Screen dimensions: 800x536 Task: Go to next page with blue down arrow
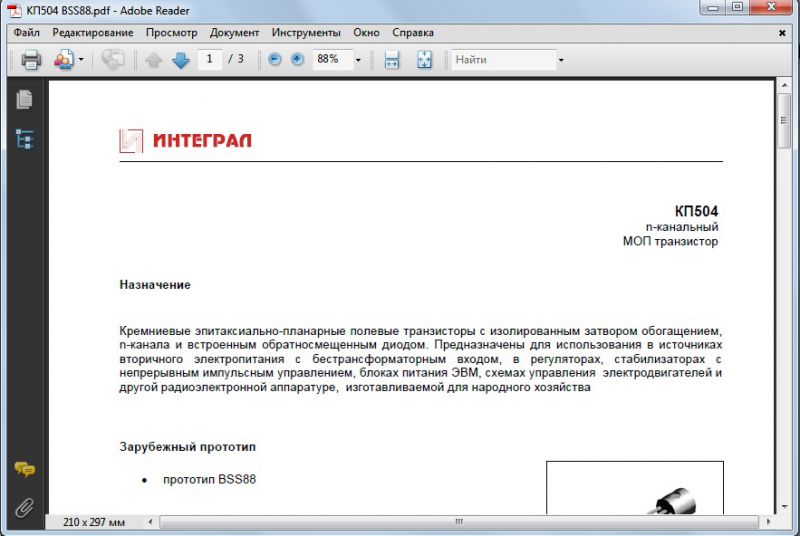click(x=181, y=60)
